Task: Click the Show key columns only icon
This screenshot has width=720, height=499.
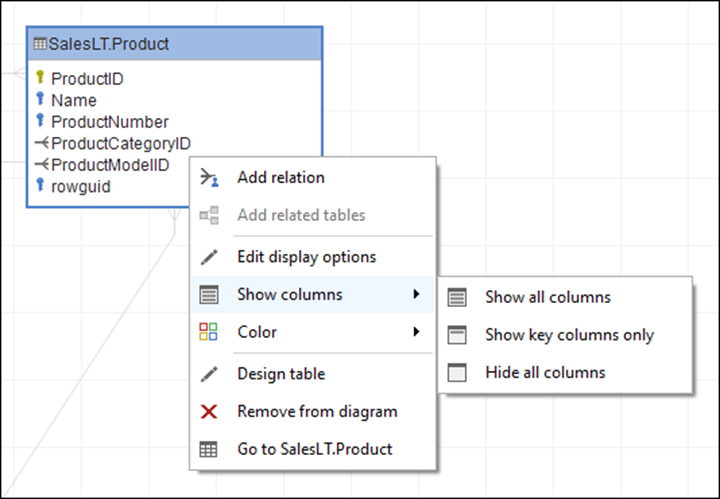Action: [x=457, y=335]
